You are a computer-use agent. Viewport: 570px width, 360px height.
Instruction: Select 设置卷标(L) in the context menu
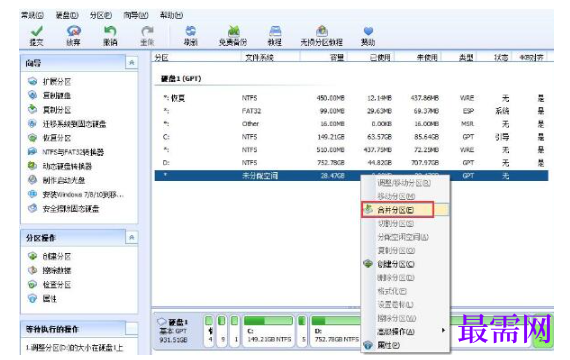click(405, 305)
